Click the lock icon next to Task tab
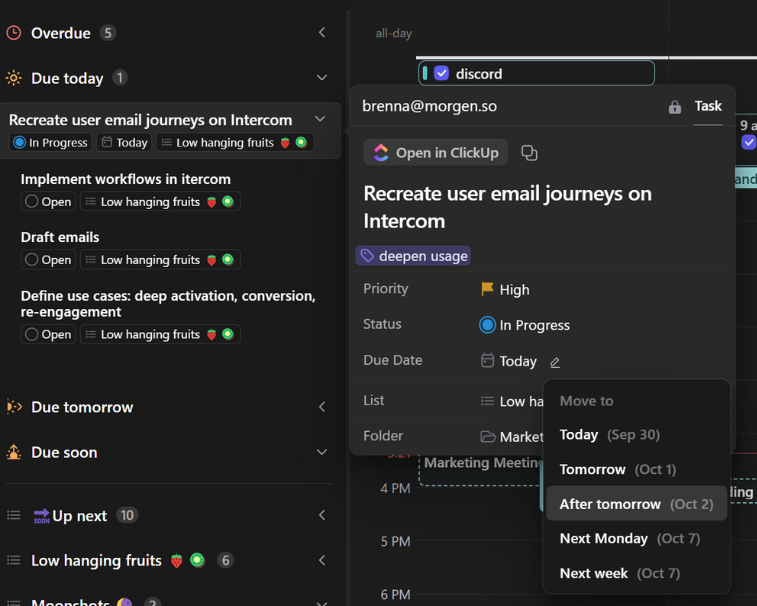The width and height of the screenshot is (757, 606). click(x=674, y=107)
